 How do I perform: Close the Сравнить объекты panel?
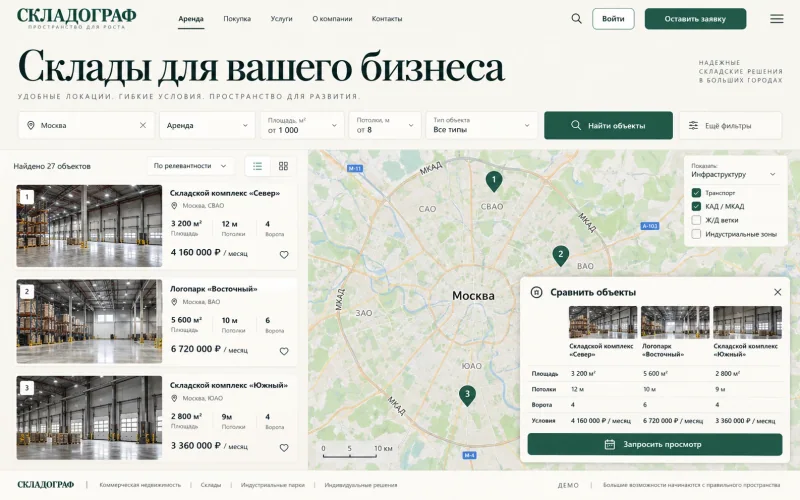[x=778, y=292]
